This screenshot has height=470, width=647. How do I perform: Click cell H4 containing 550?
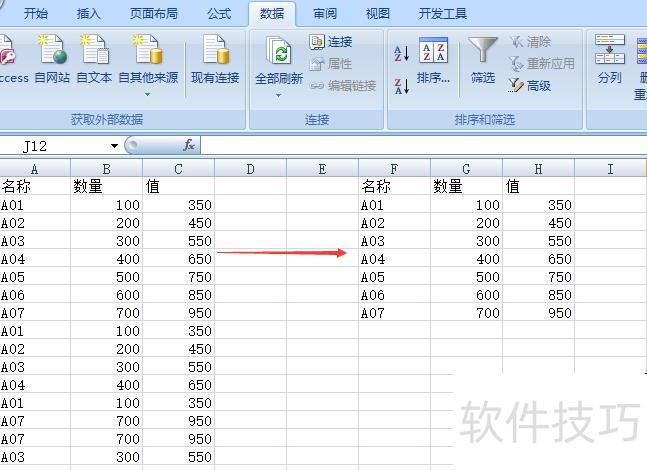pos(538,241)
